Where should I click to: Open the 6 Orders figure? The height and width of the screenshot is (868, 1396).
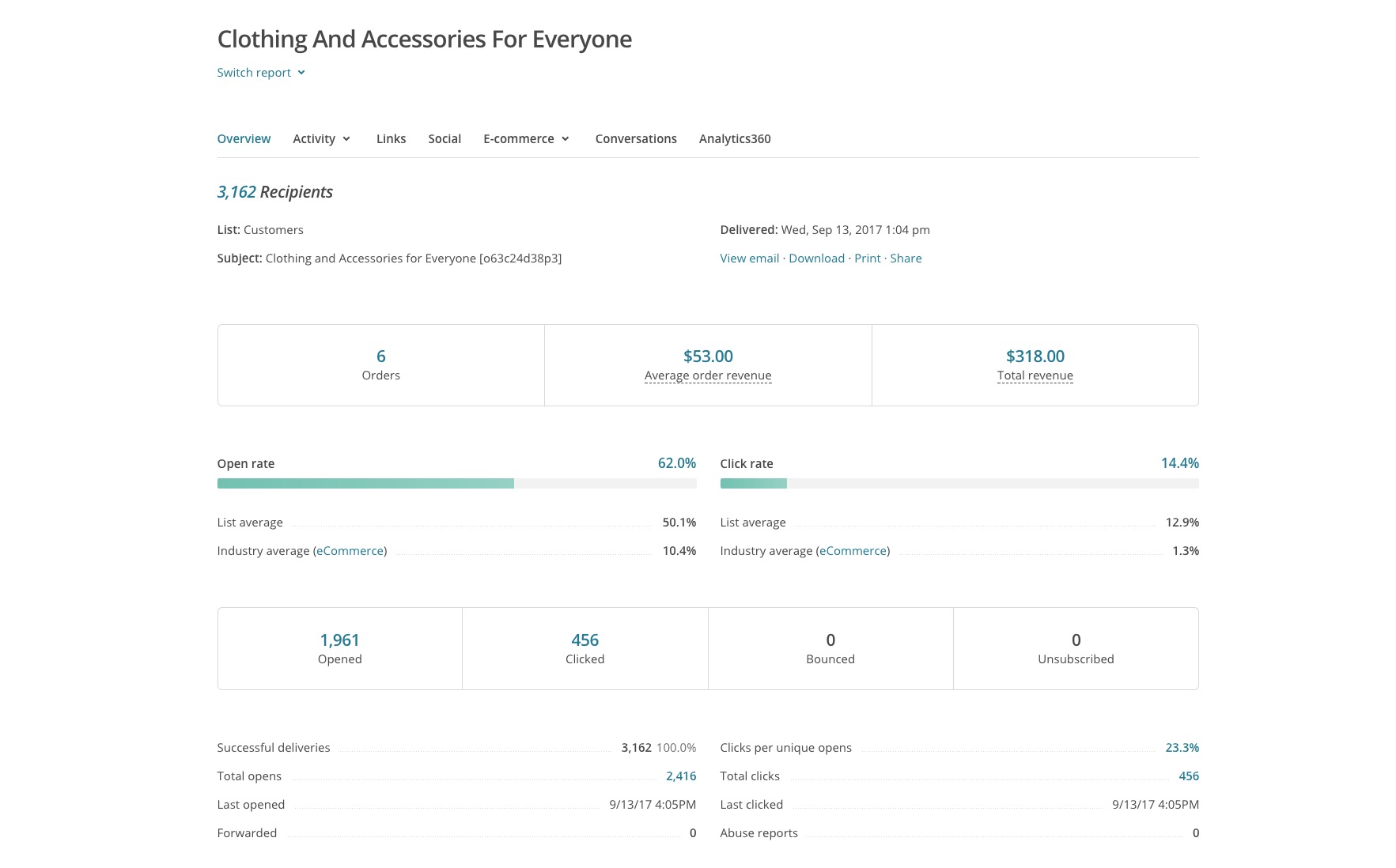[x=380, y=357]
